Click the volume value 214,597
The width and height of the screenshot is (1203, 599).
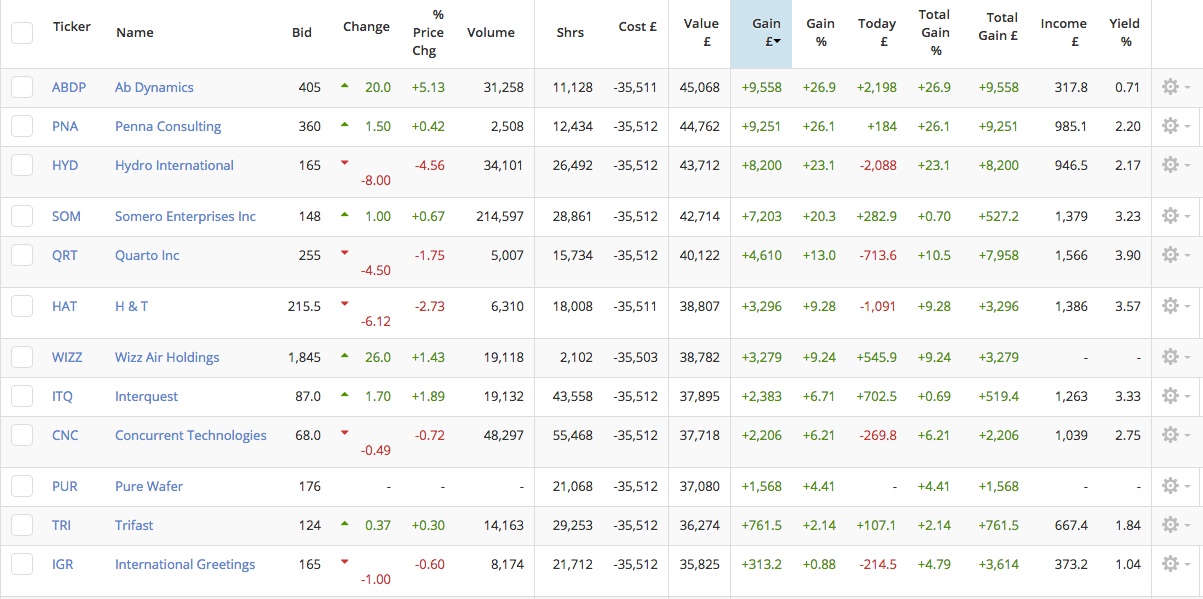[500, 216]
